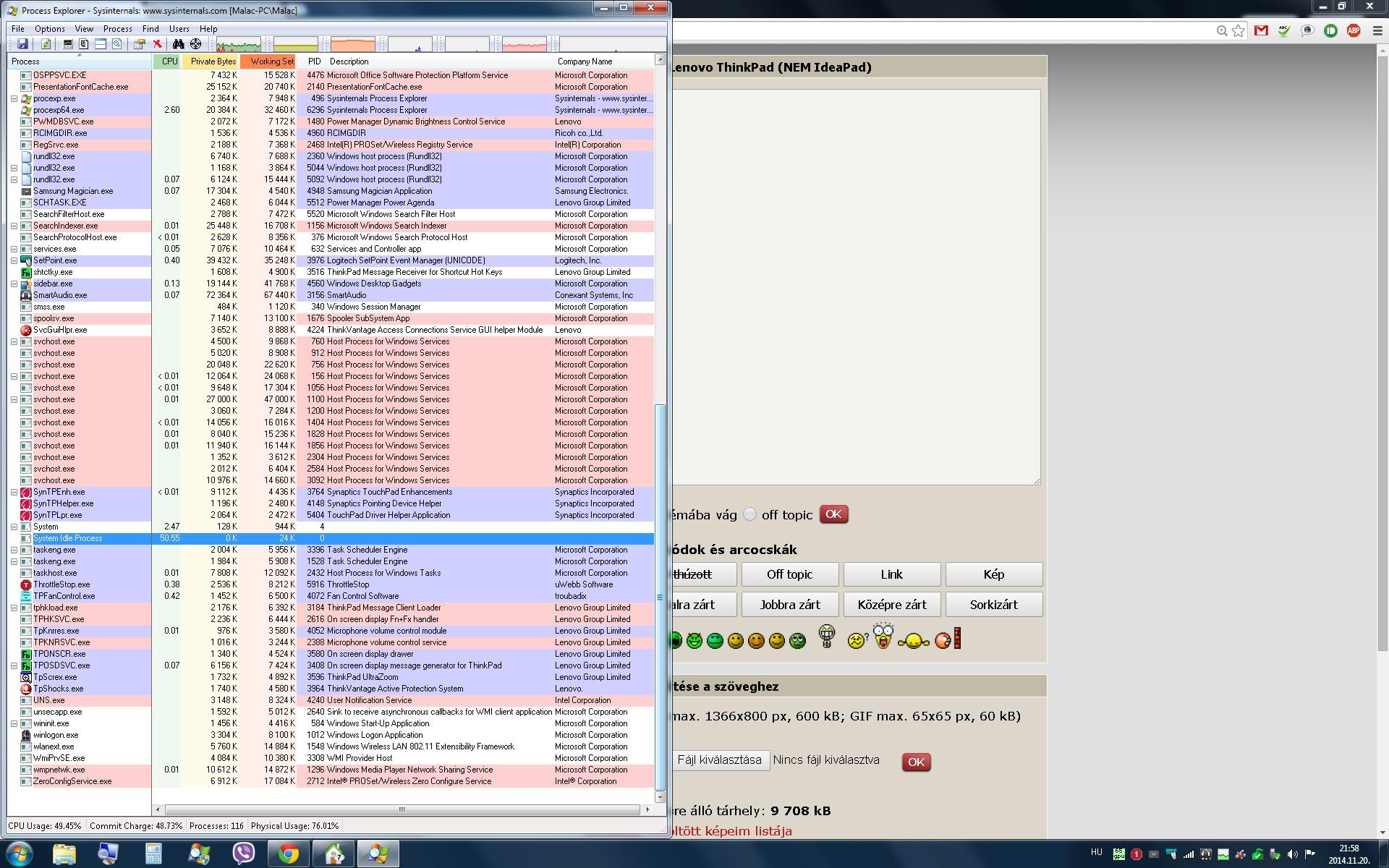
Task: Click the Windows Start button
Action: [20, 854]
